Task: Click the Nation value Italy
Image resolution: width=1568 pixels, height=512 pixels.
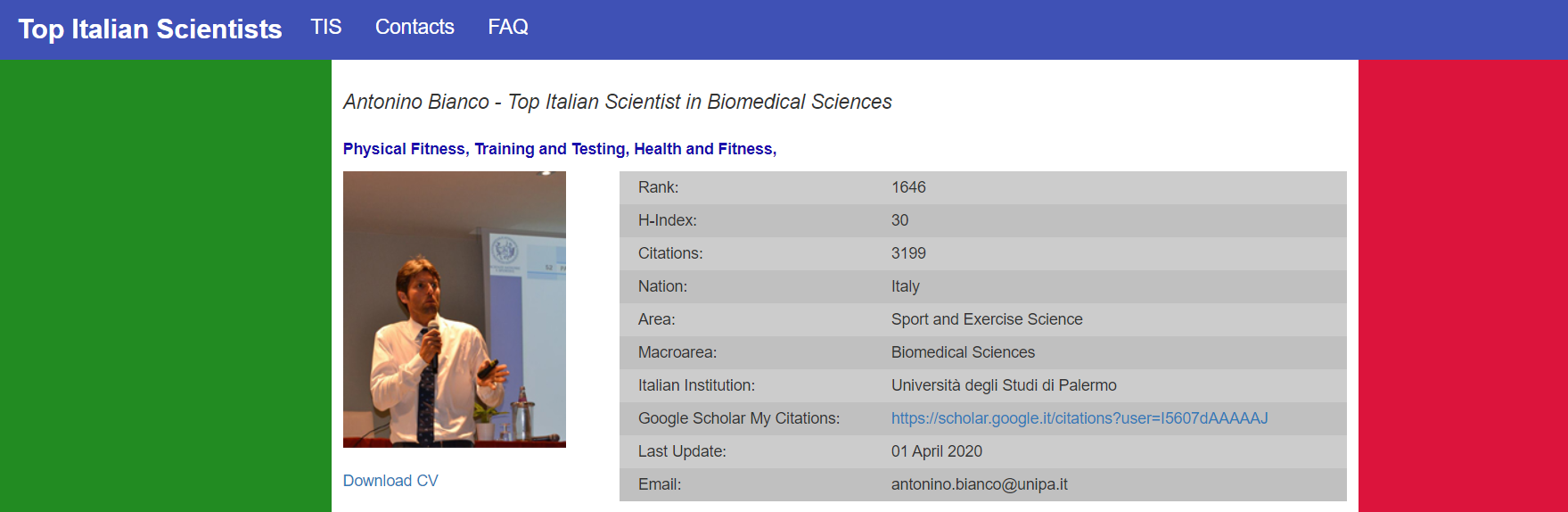Action: point(905,286)
